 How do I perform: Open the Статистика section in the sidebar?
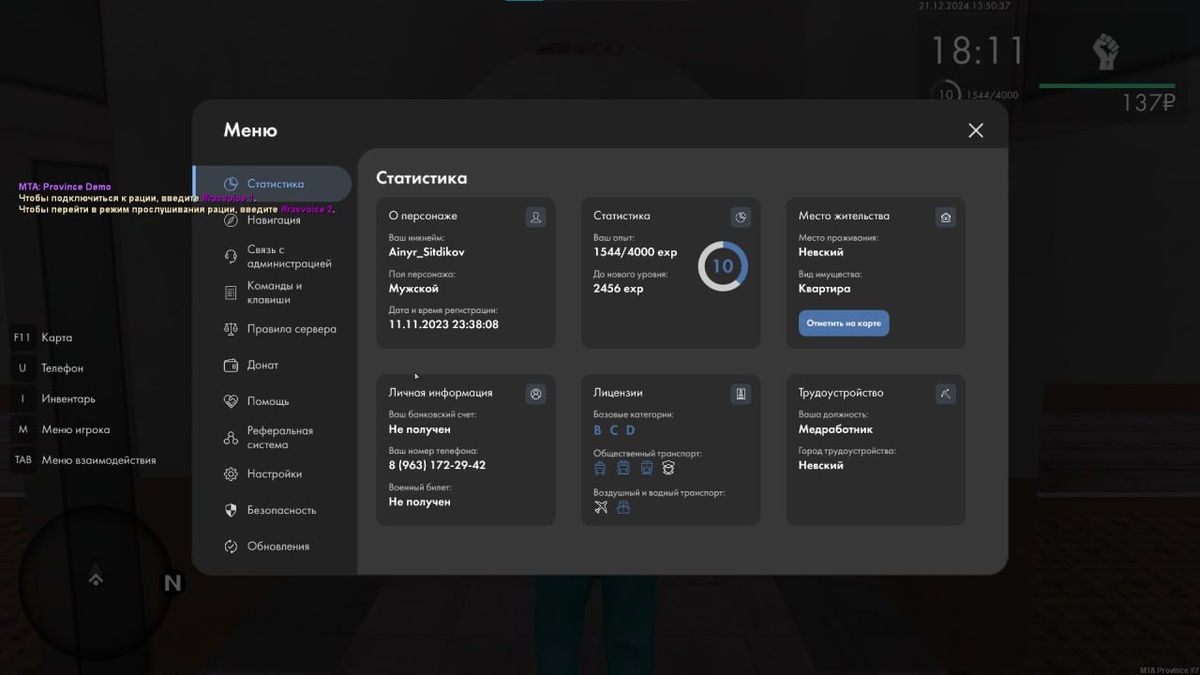click(272, 184)
